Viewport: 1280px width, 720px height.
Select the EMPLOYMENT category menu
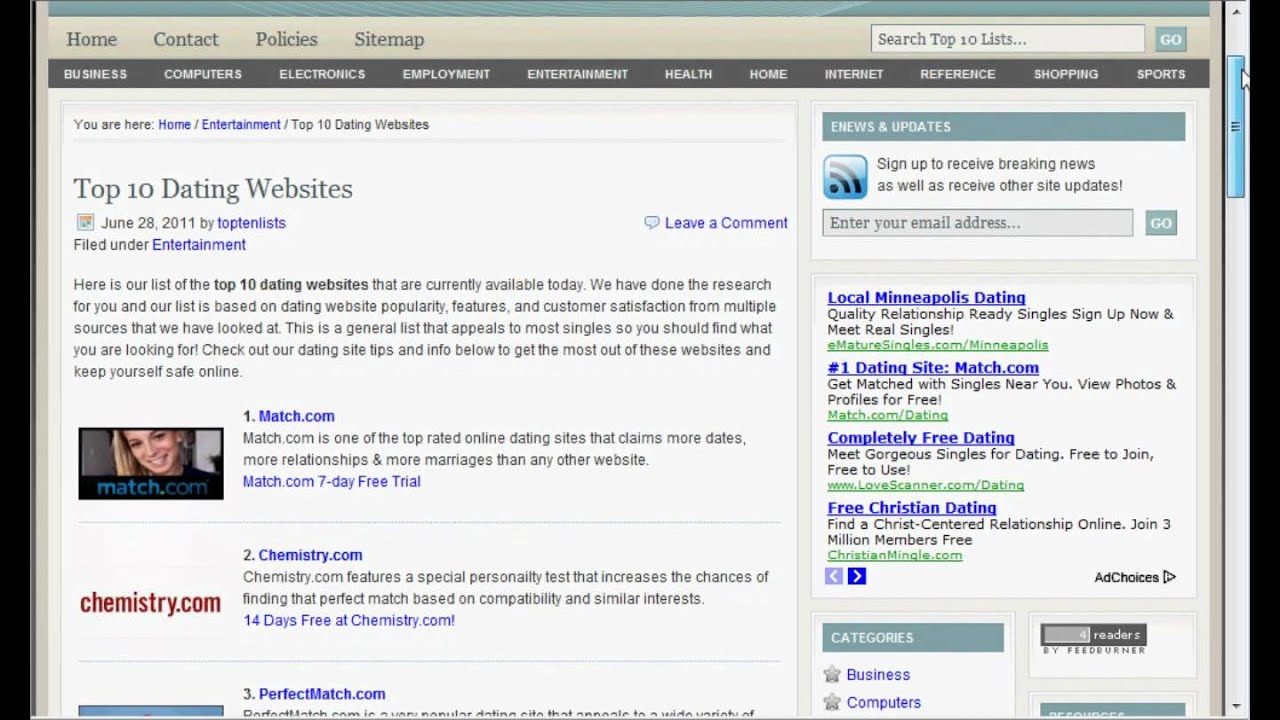pyautogui.click(x=446, y=74)
